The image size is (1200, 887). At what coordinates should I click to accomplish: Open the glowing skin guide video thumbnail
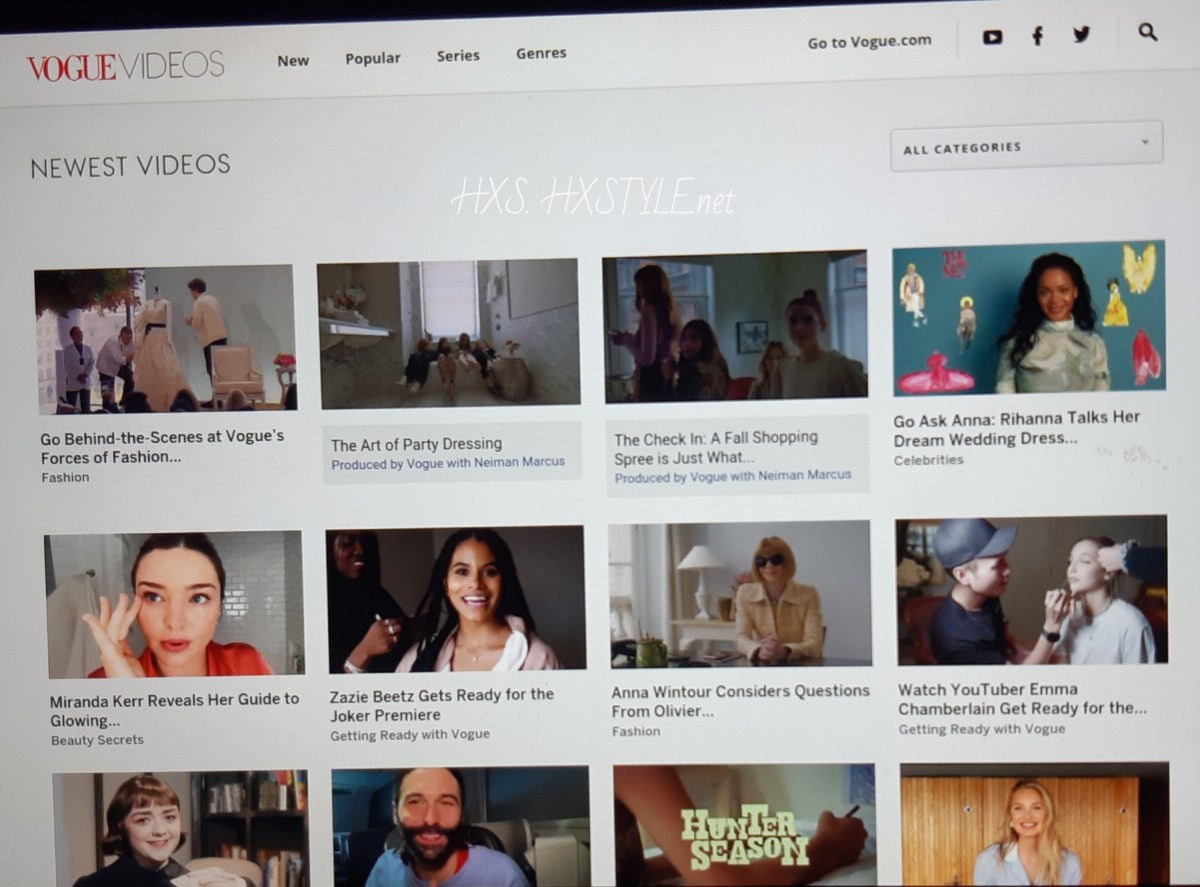(174, 604)
